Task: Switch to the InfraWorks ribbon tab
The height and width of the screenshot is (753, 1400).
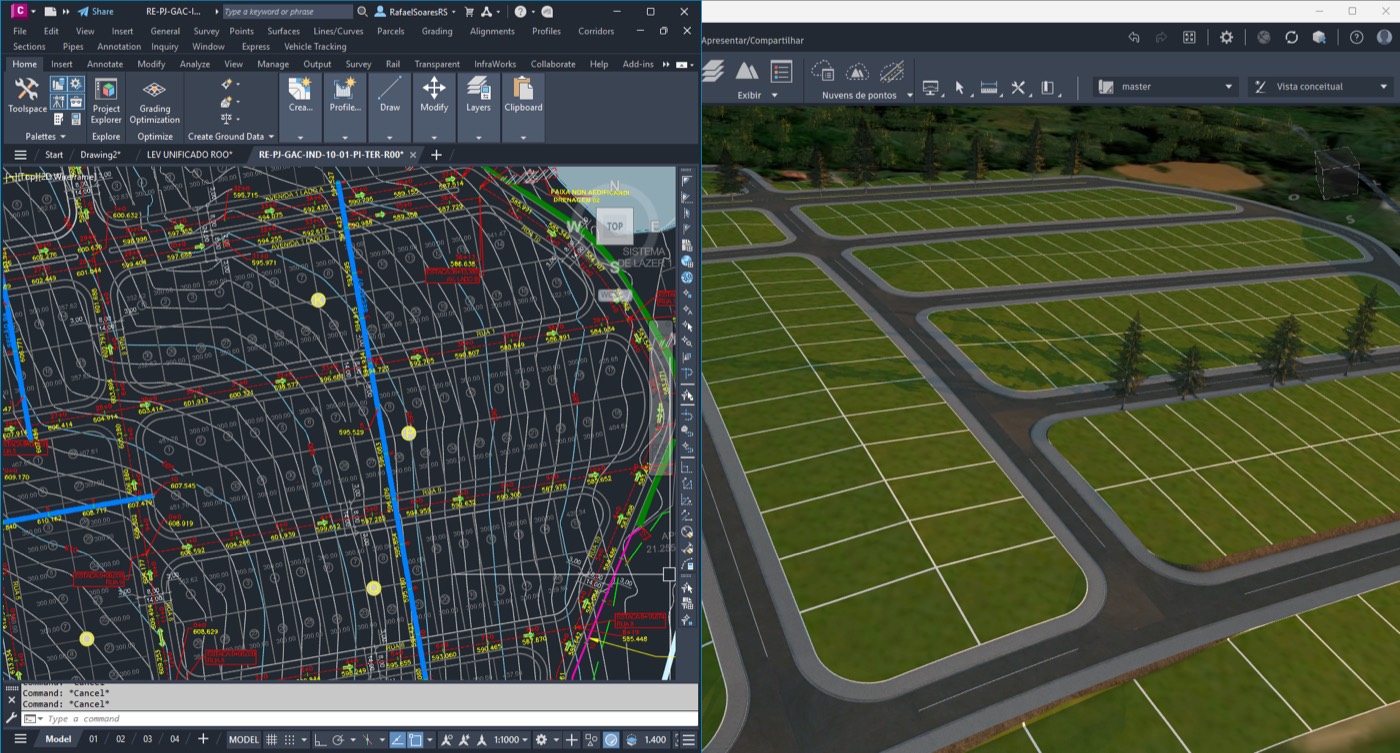Action: pyautogui.click(x=495, y=64)
